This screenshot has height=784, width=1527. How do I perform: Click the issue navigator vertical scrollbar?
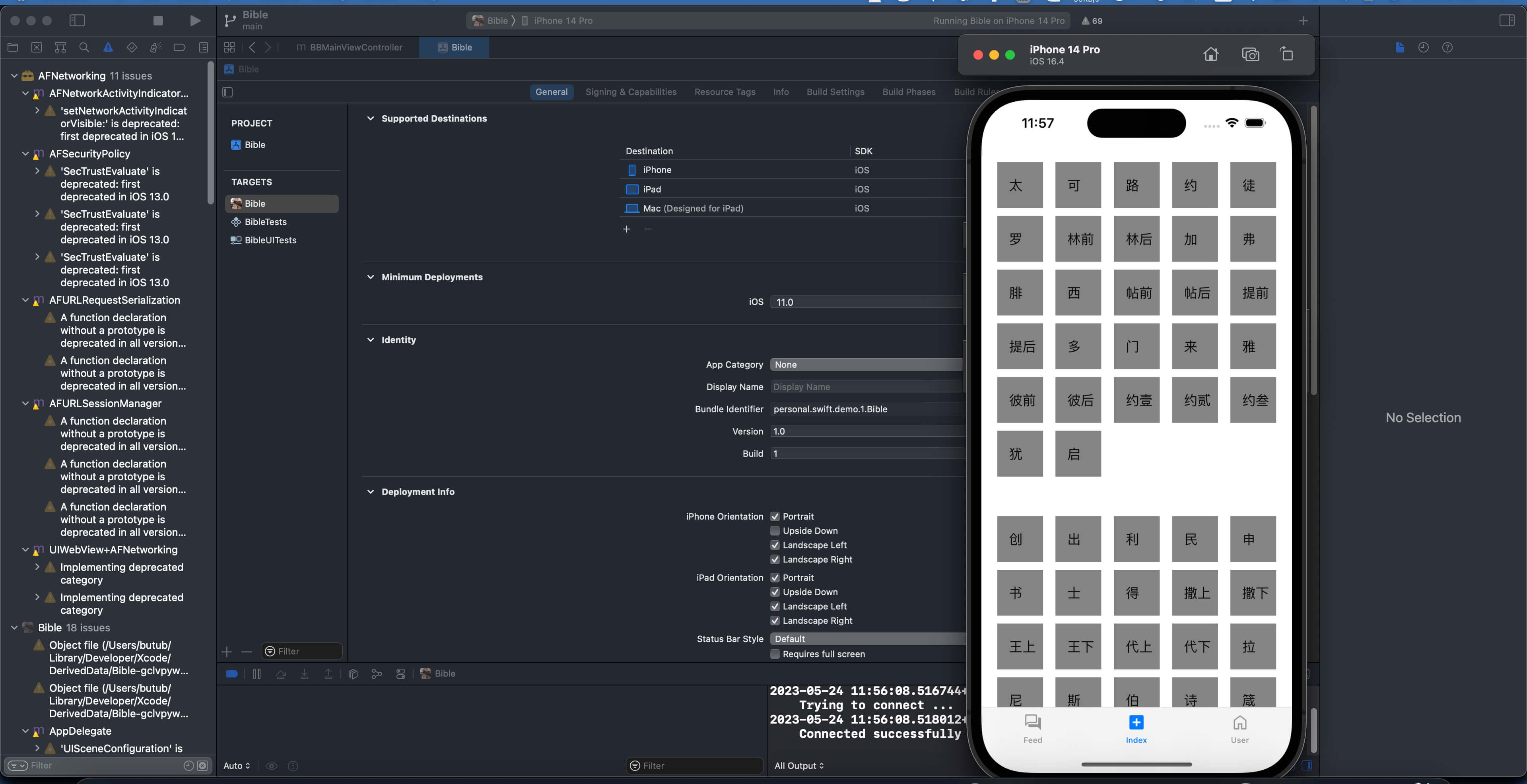[x=210, y=133]
